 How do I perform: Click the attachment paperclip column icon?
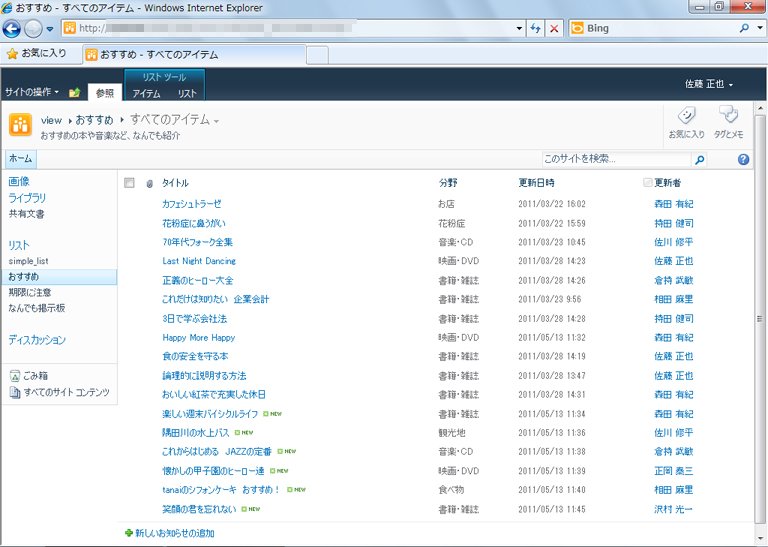click(149, 184)
